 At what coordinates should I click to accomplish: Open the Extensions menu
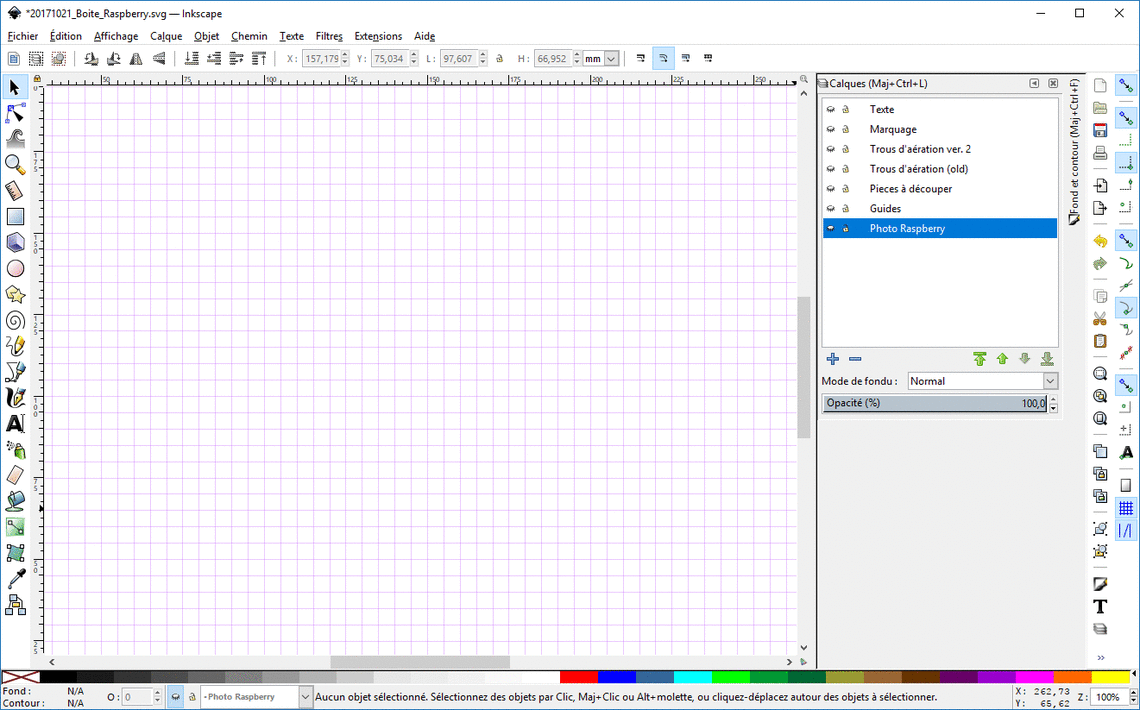(378, 36)
